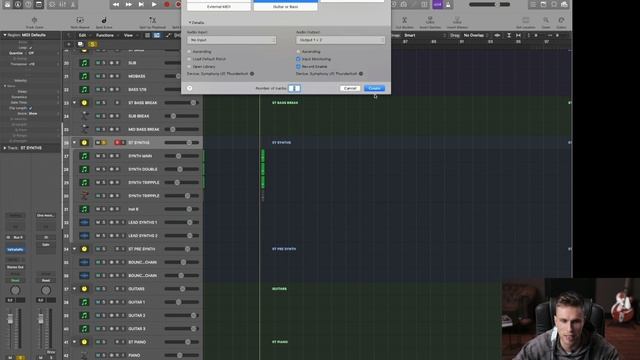Open the Edit menu in tracks area

click(83, 36)
